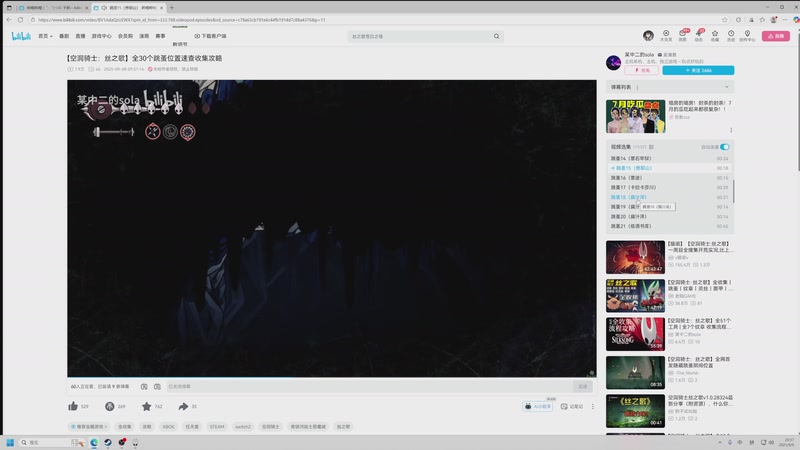Click the pink 投稿 upload button
The image size is (800, 450).
(776, 36)
